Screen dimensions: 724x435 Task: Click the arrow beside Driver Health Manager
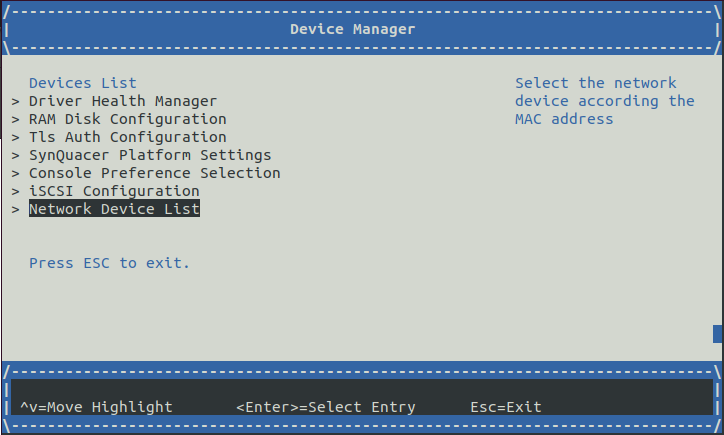tap(16, 102)
